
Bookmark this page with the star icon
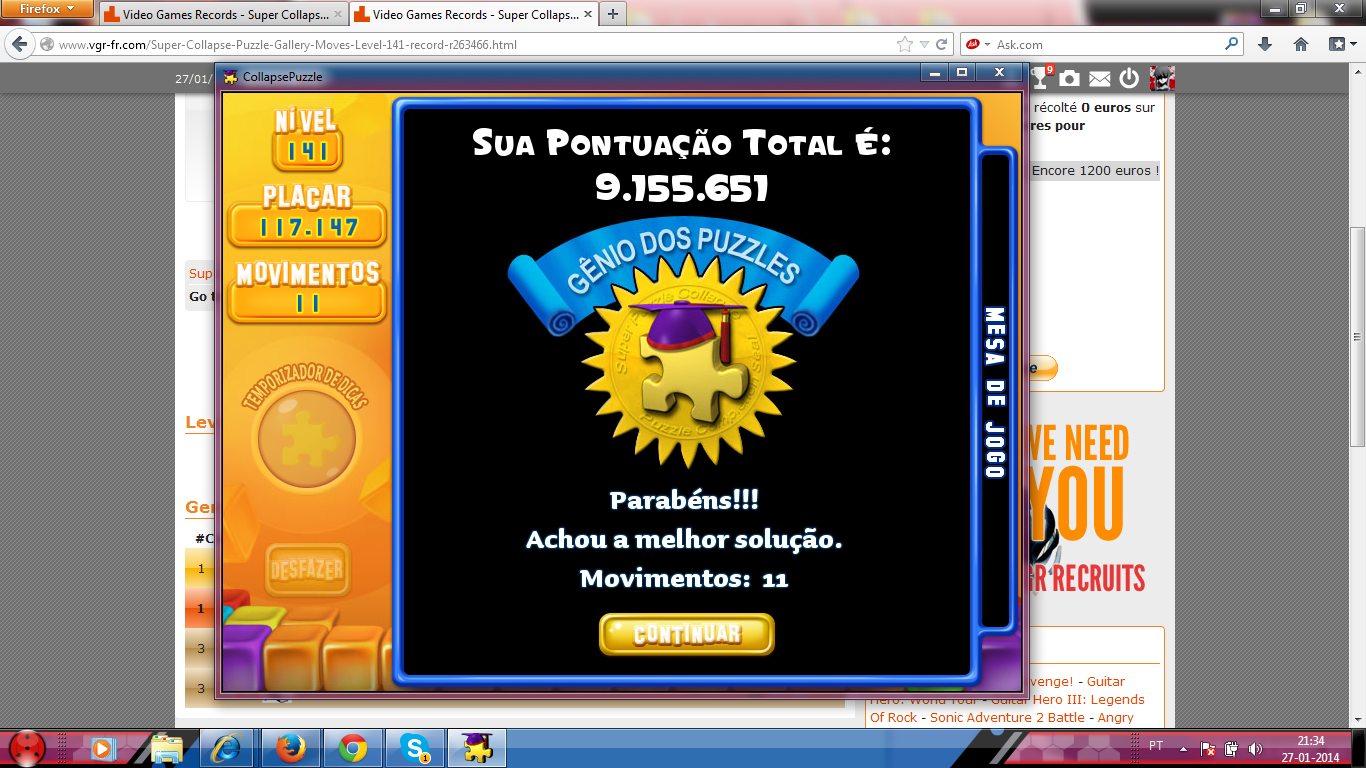(905, 45)
